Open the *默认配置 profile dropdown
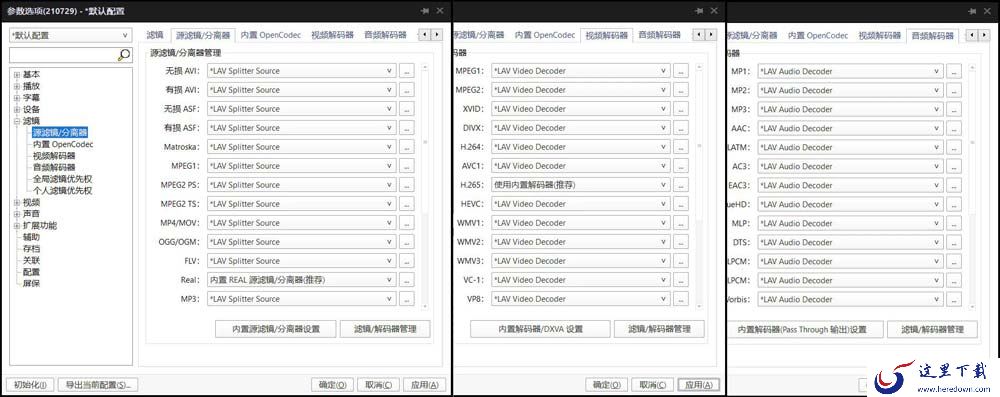Image resolution: width=1000 pixels, height=397 pixels. click(x=71, y=36)
